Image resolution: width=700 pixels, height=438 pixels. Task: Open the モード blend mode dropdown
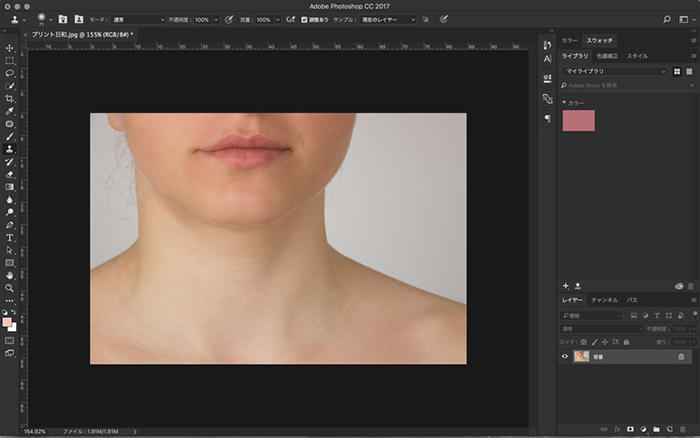point(138,20)
